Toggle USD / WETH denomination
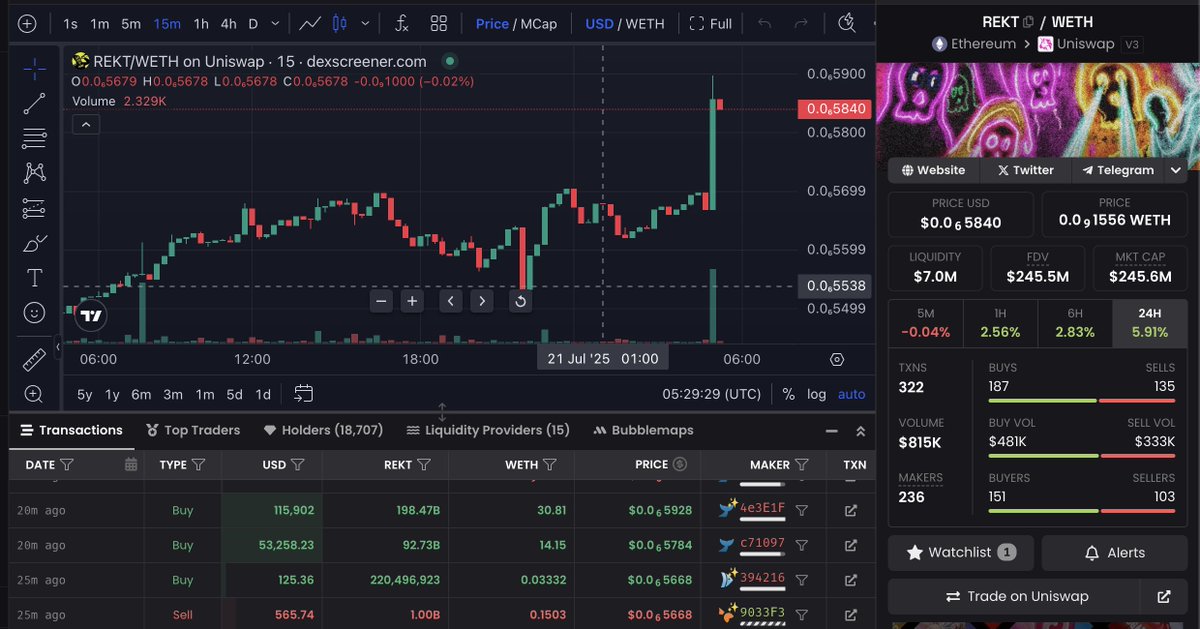Image resolution: width=1200 pixels, height=629 pixels. 624,23
